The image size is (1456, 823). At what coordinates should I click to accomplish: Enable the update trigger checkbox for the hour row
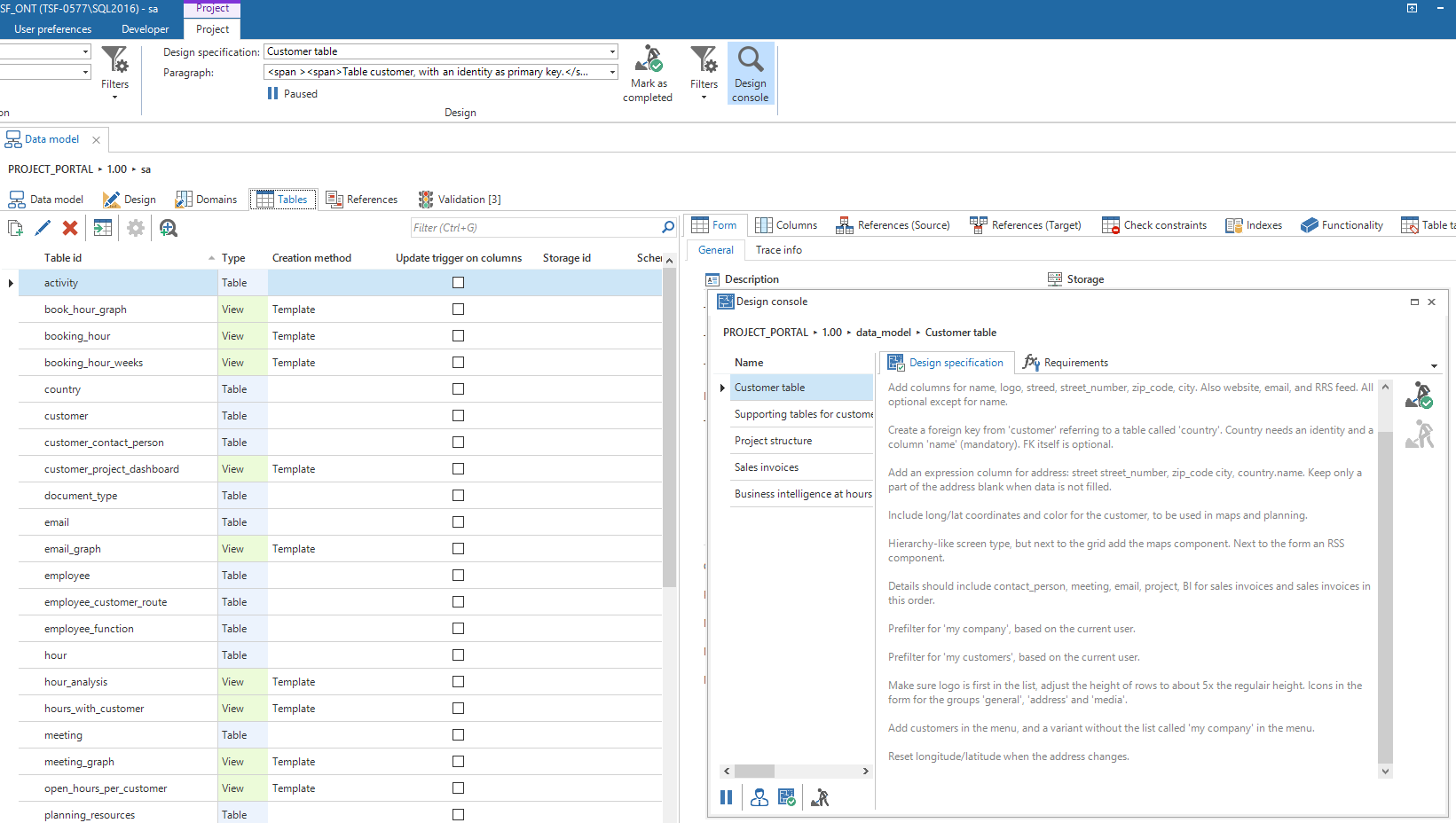[x=458, y=655]
